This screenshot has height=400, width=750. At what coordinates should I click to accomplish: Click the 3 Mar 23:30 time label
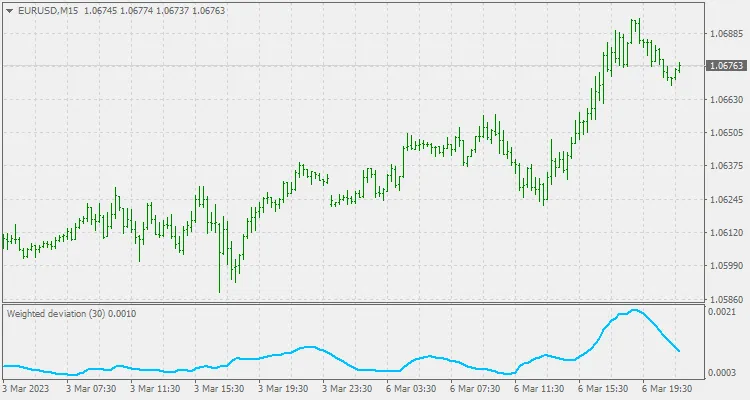[x=349, y=388]
